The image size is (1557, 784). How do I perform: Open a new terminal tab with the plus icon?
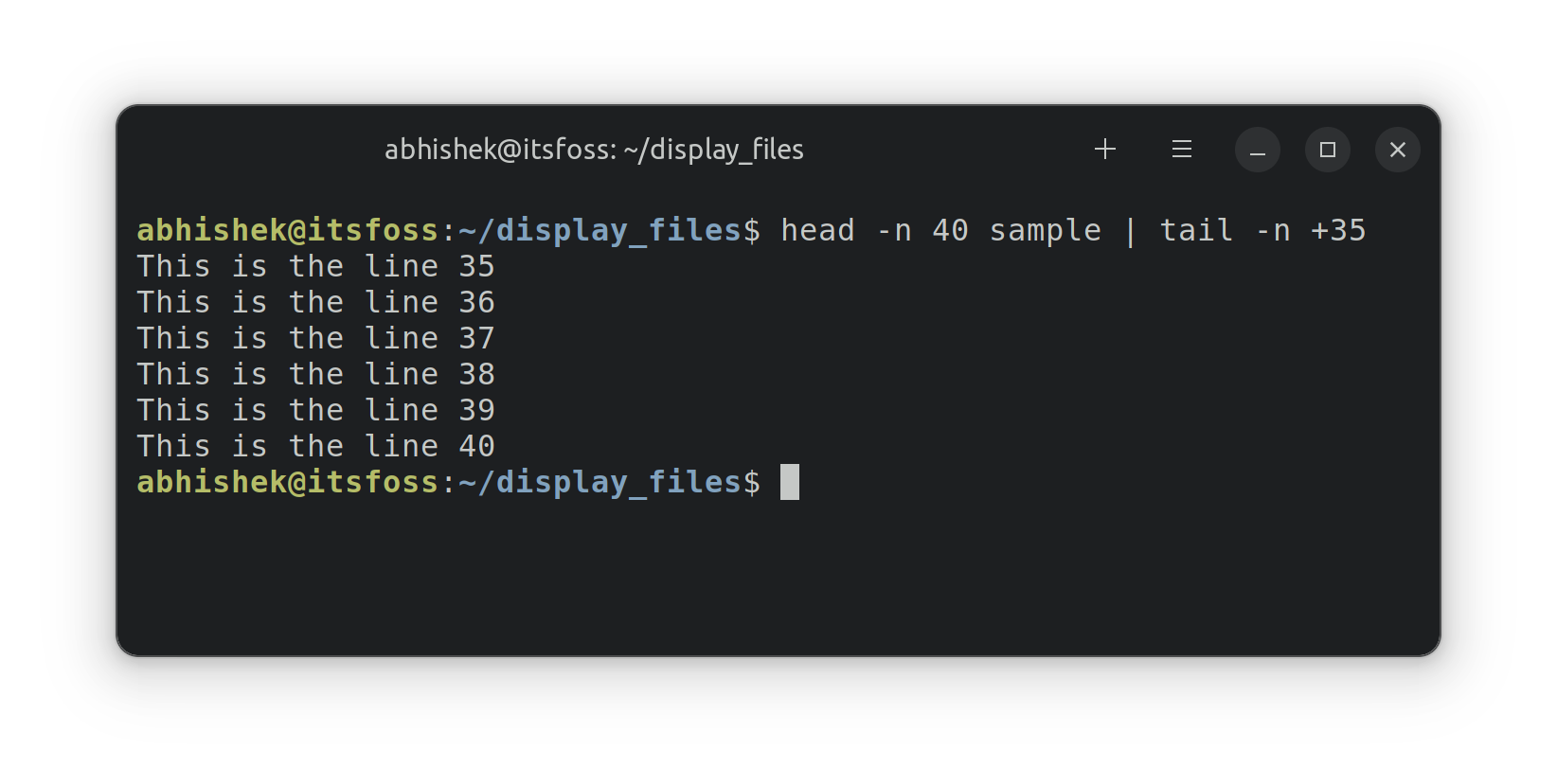[1104, 149]
